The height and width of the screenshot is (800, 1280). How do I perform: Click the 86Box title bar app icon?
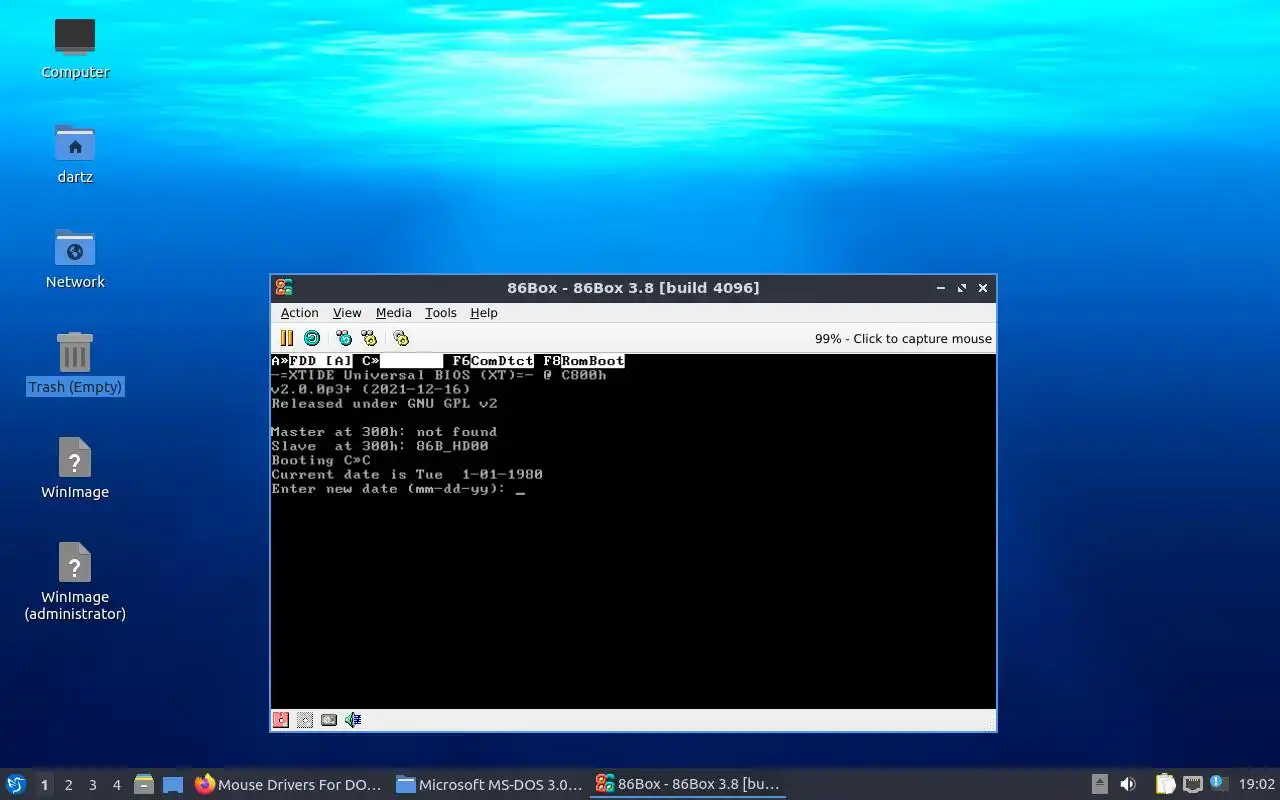point(284,288)
